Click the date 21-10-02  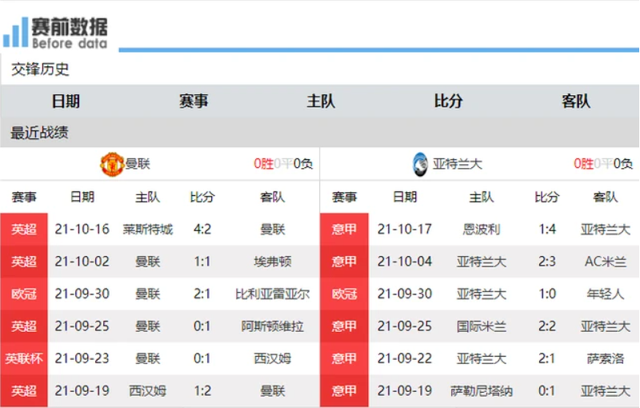click(82, 262)
